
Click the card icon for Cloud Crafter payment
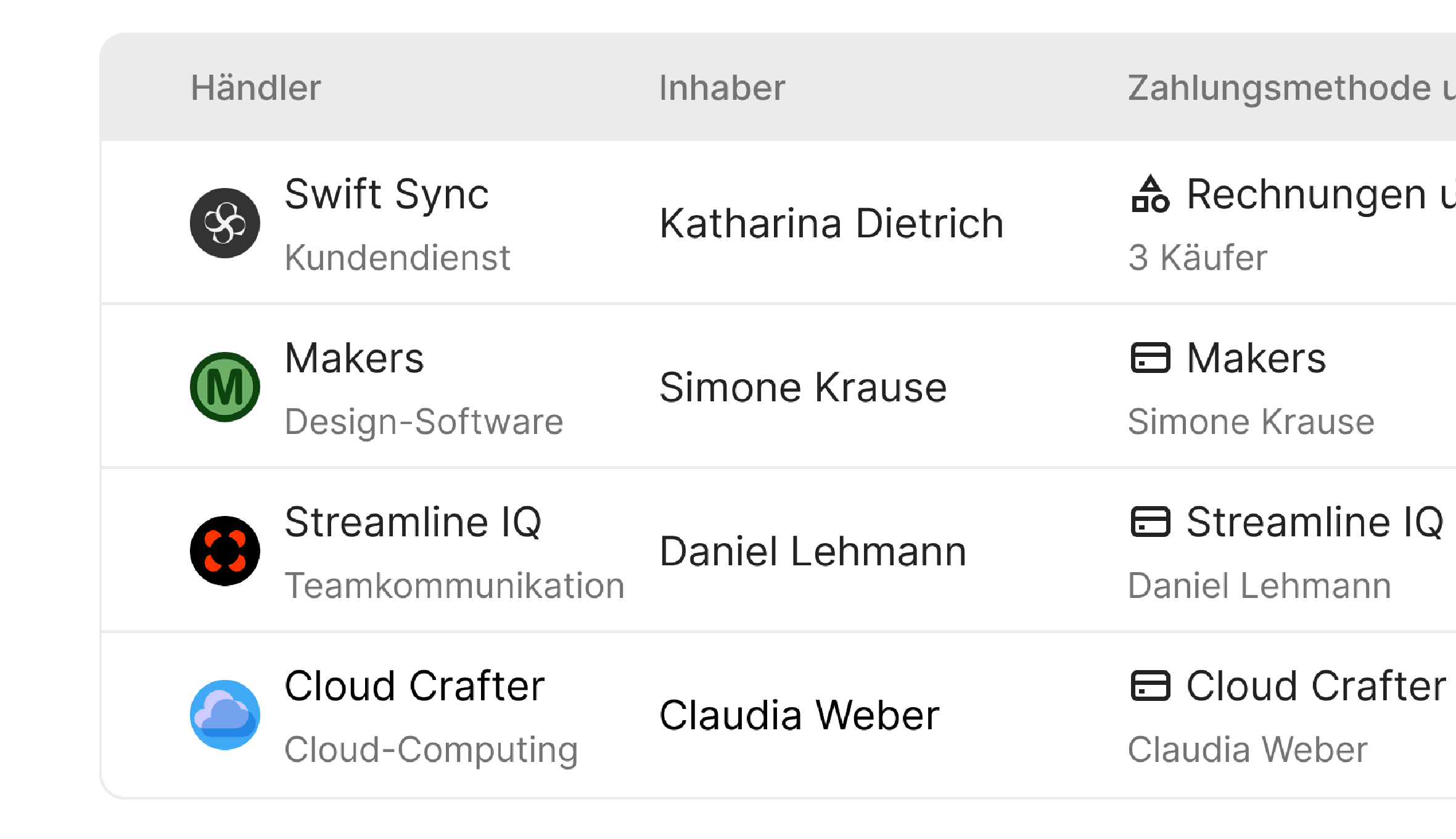click(1150, 686)
